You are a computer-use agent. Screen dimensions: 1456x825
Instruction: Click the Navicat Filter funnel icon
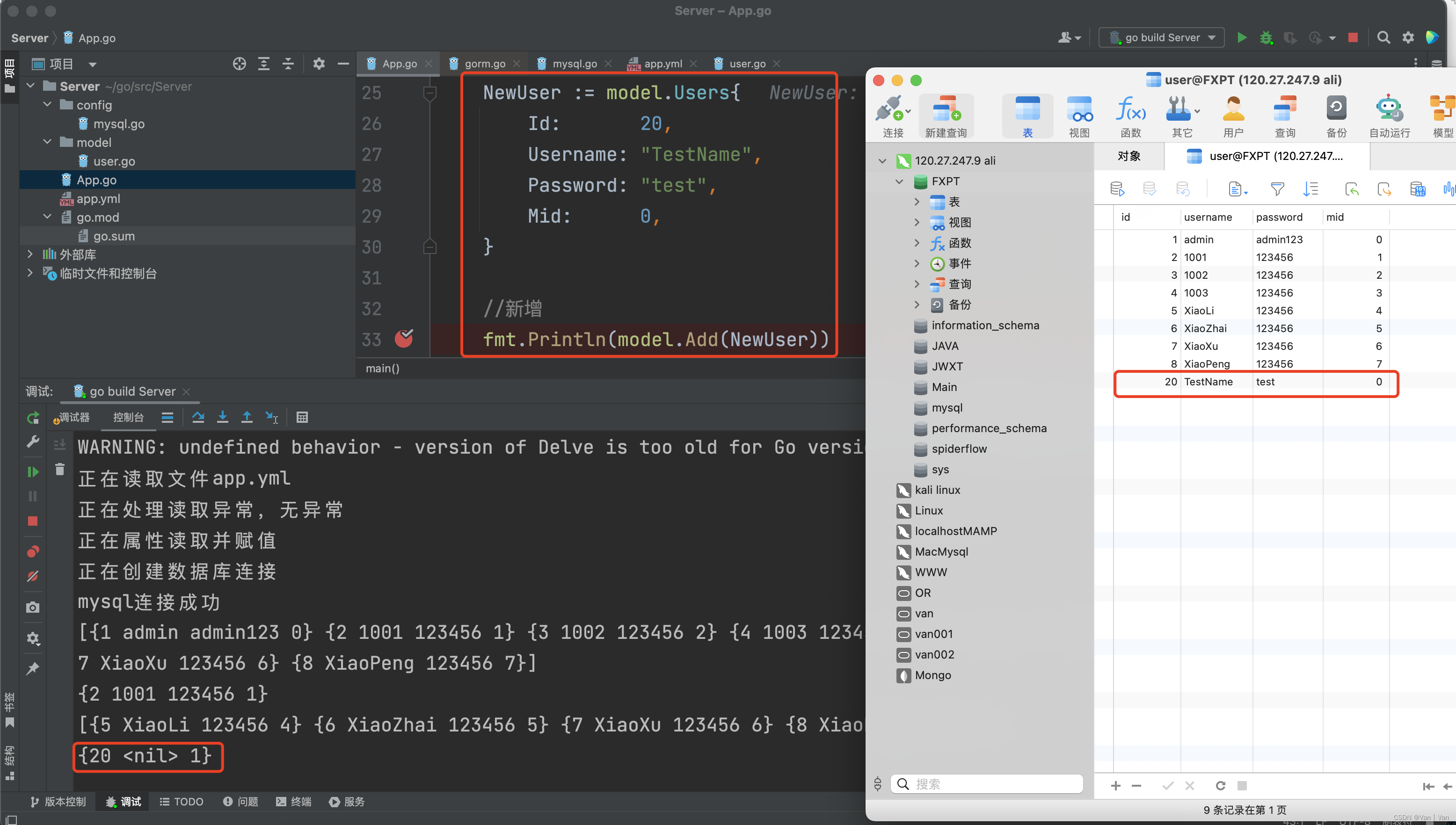click(x=1277, y=188)
